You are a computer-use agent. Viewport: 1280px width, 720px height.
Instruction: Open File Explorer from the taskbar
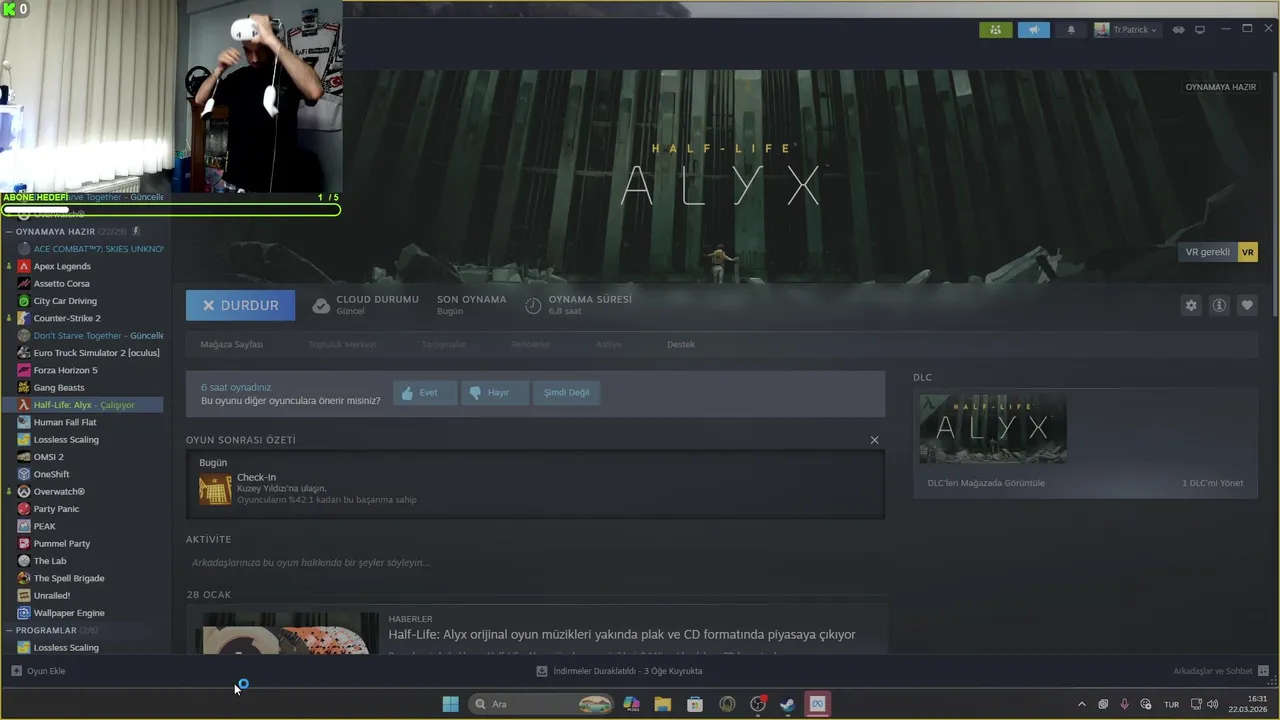[x=663, y=704]
